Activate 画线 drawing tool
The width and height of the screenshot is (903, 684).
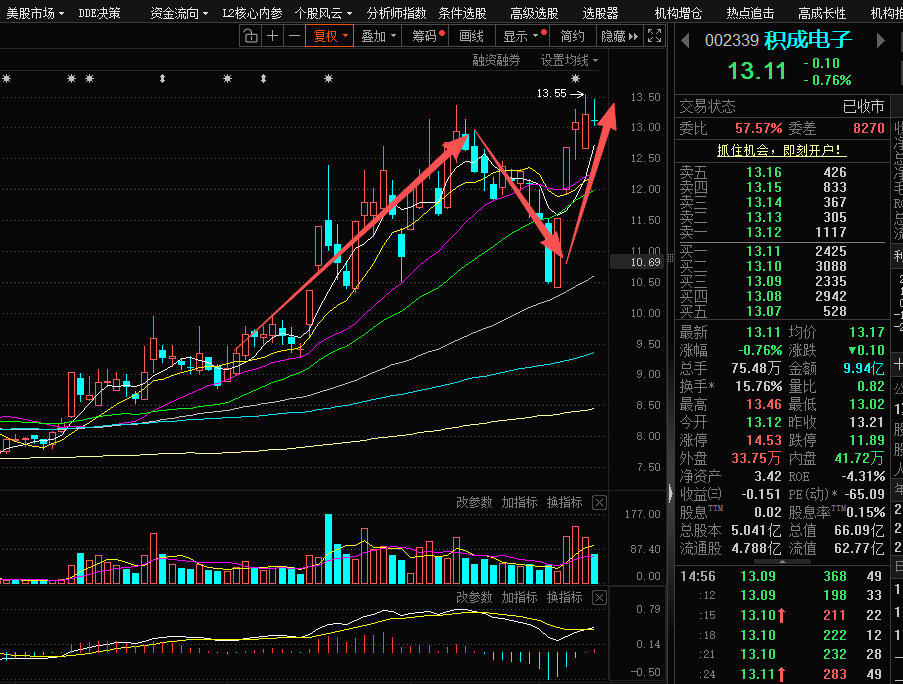click(x=471, y=36)
